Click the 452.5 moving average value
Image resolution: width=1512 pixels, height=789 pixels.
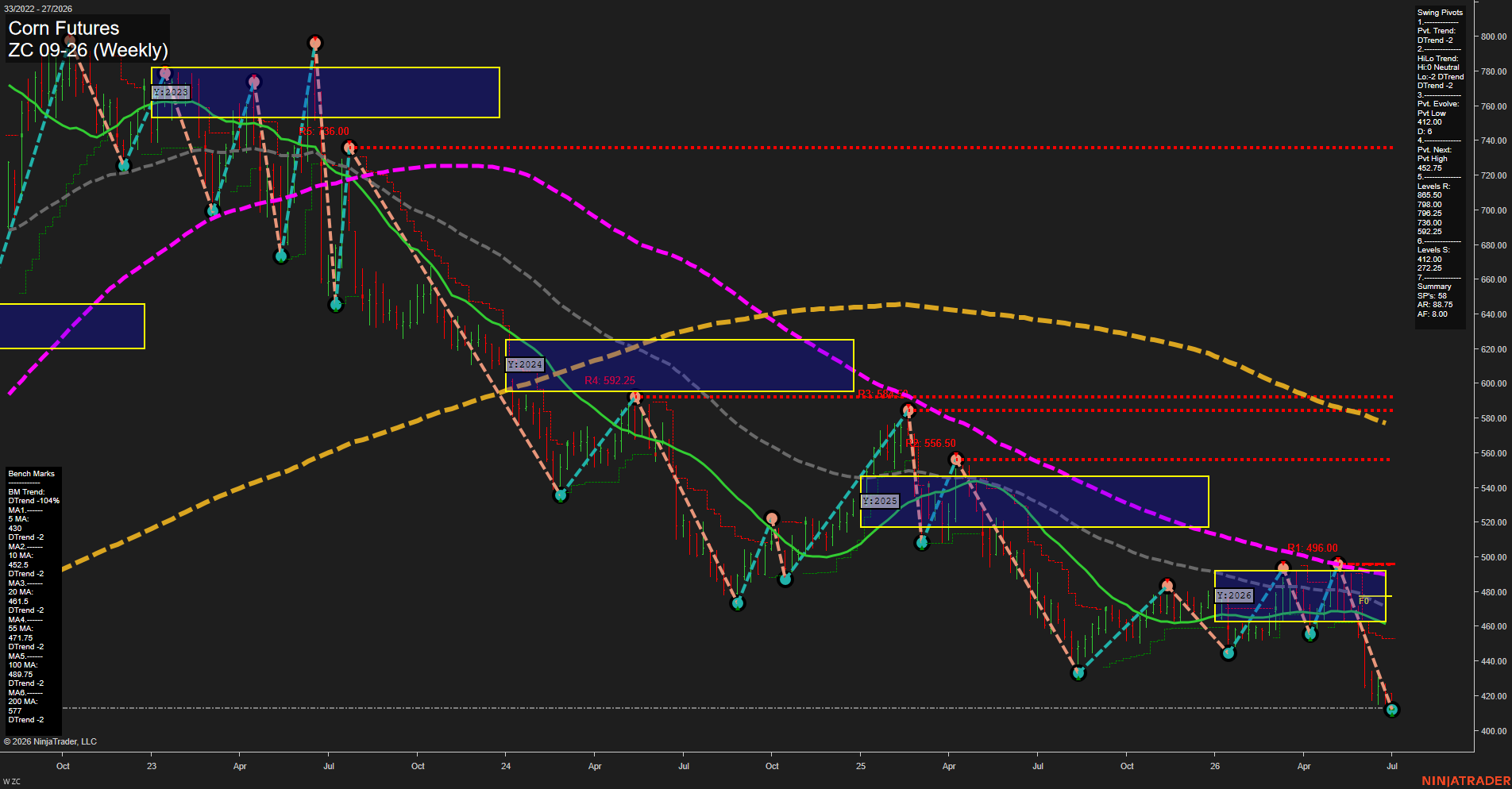coord(18,565)
